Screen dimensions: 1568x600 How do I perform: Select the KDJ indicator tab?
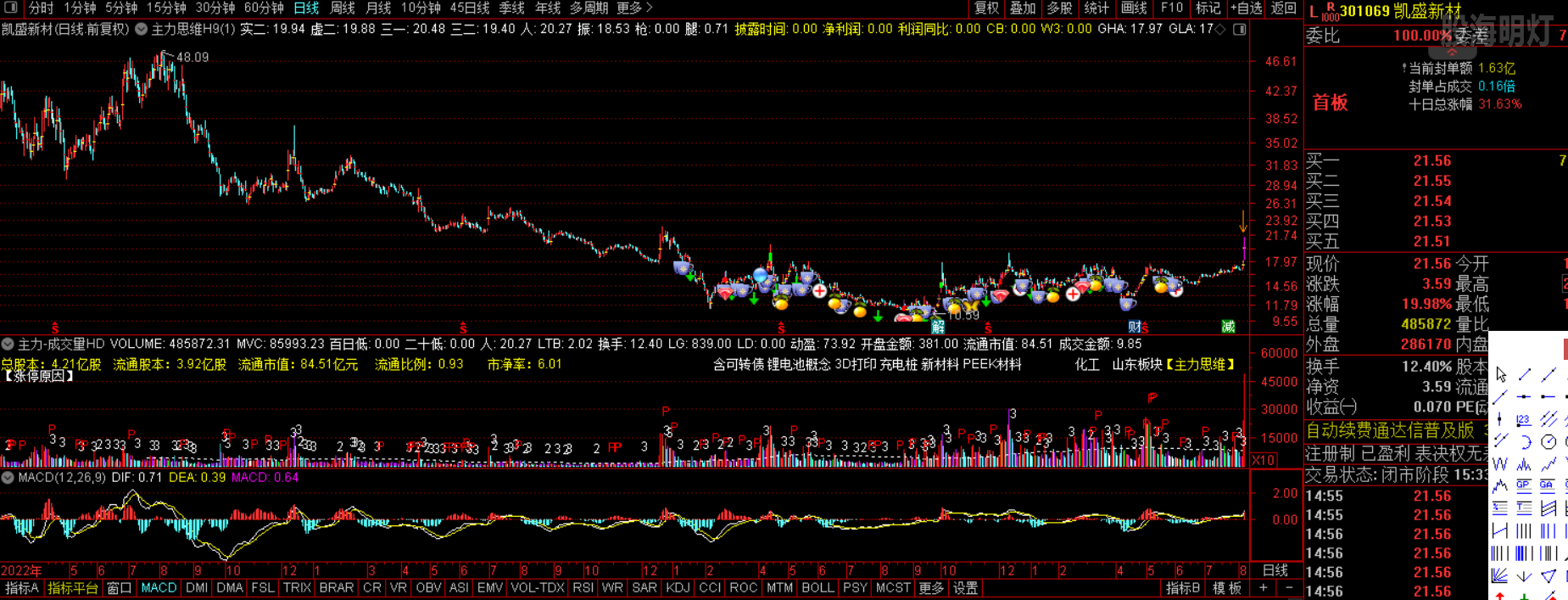coord(678,588)
